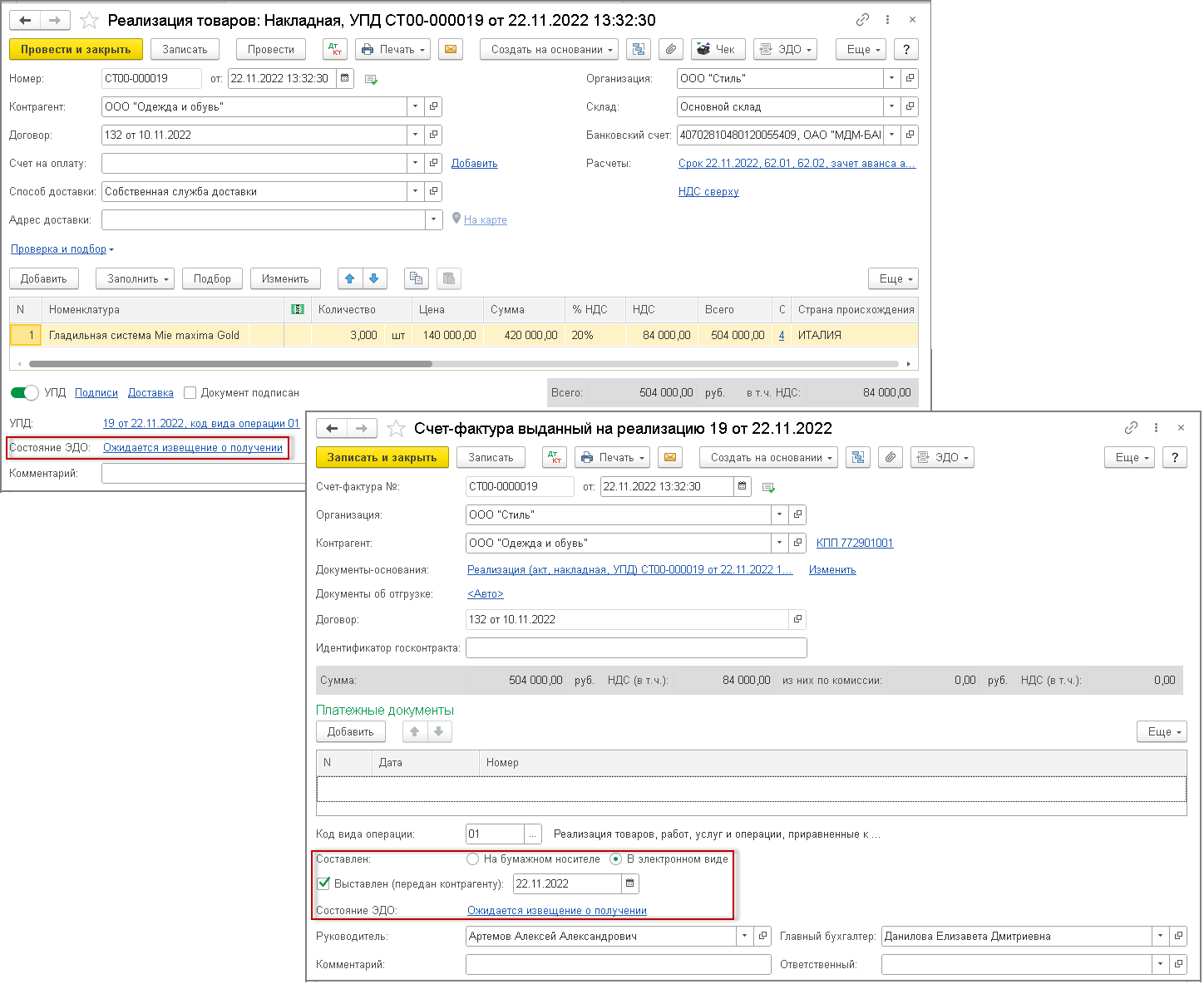The width and height of the screenshot is (1204, 984).
Task: Click the paste rows icon above the goods table
Action: pos(448,278)
